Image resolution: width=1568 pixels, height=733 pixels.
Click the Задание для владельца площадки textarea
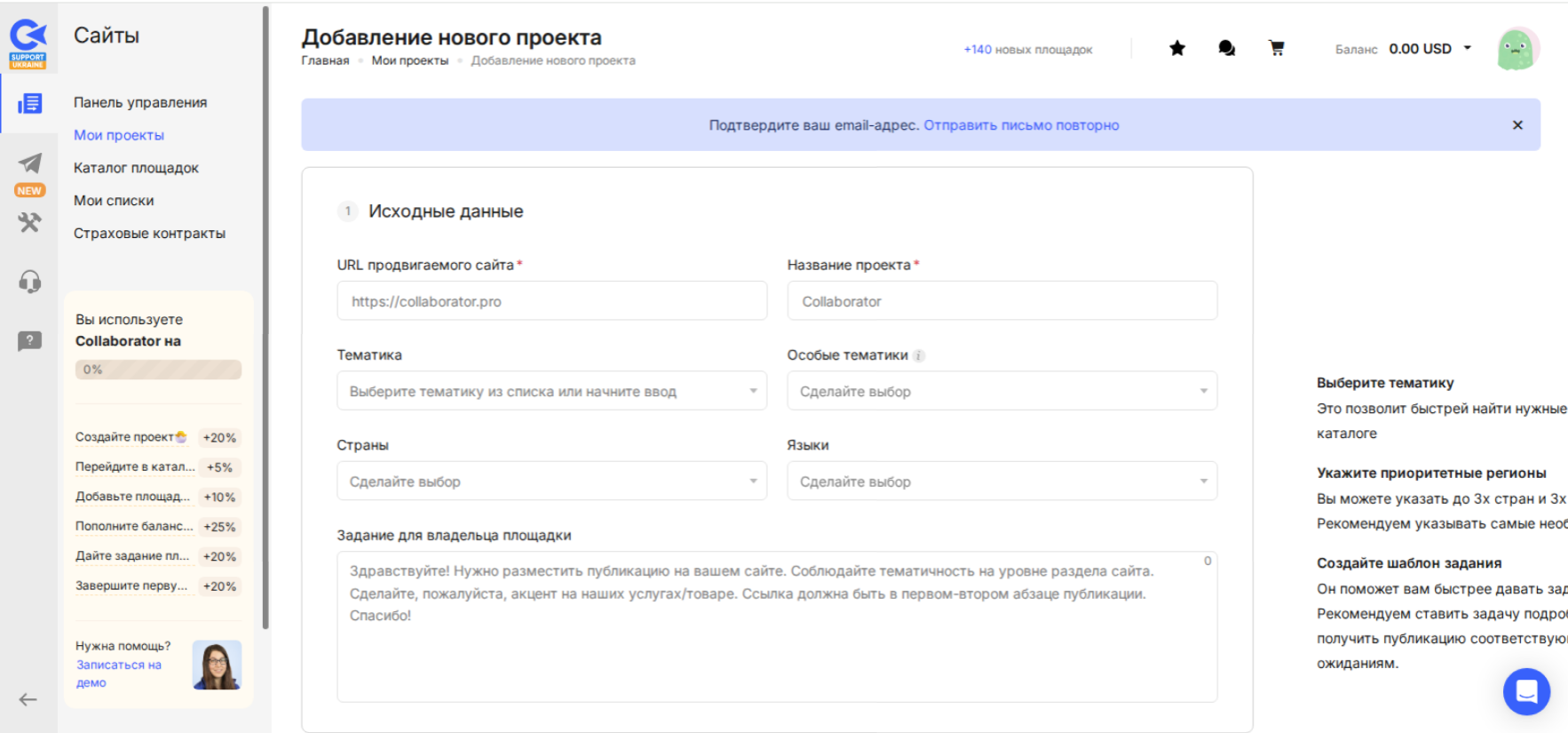(x=777, y=627)
